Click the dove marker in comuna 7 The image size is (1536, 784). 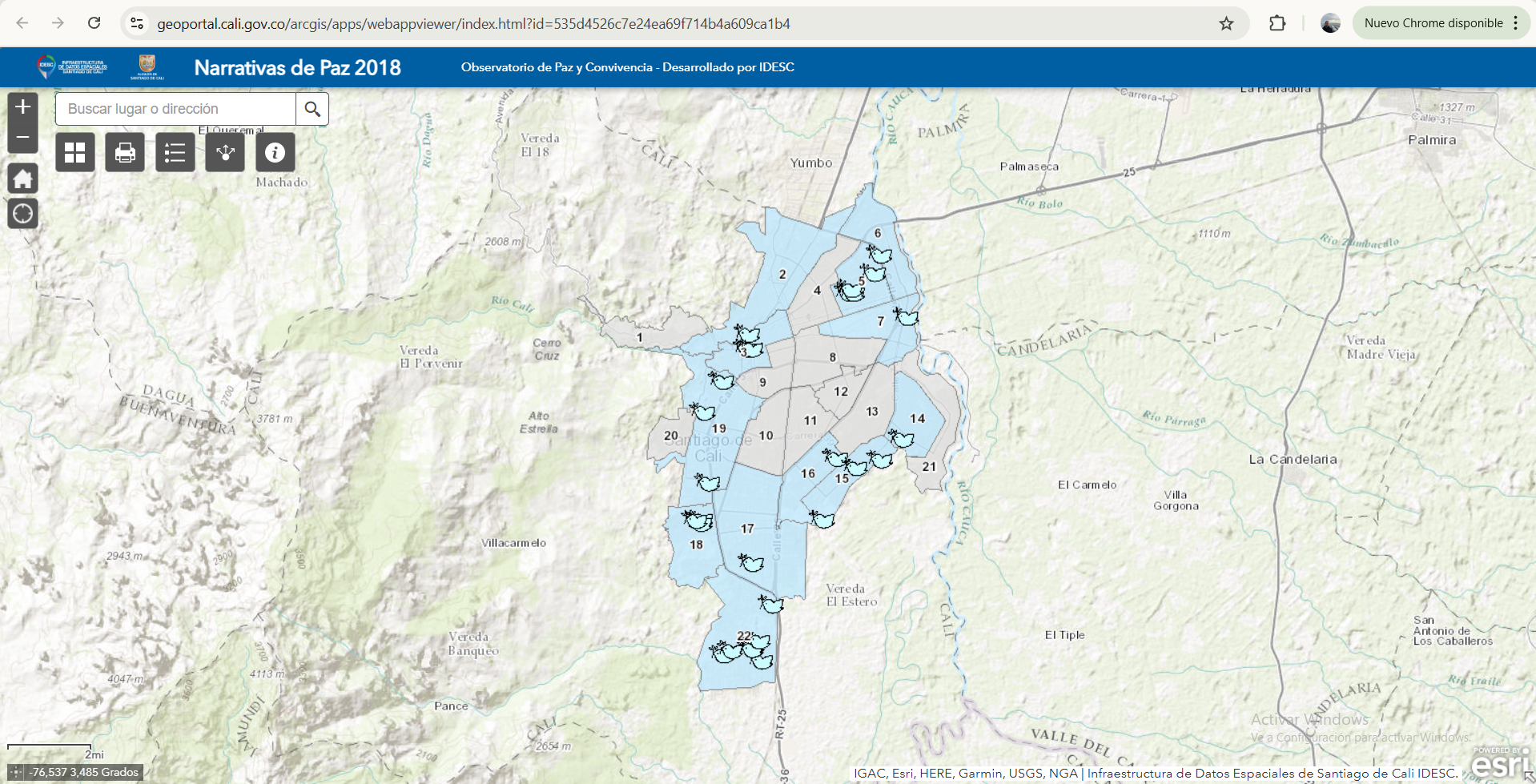point(907,317)
